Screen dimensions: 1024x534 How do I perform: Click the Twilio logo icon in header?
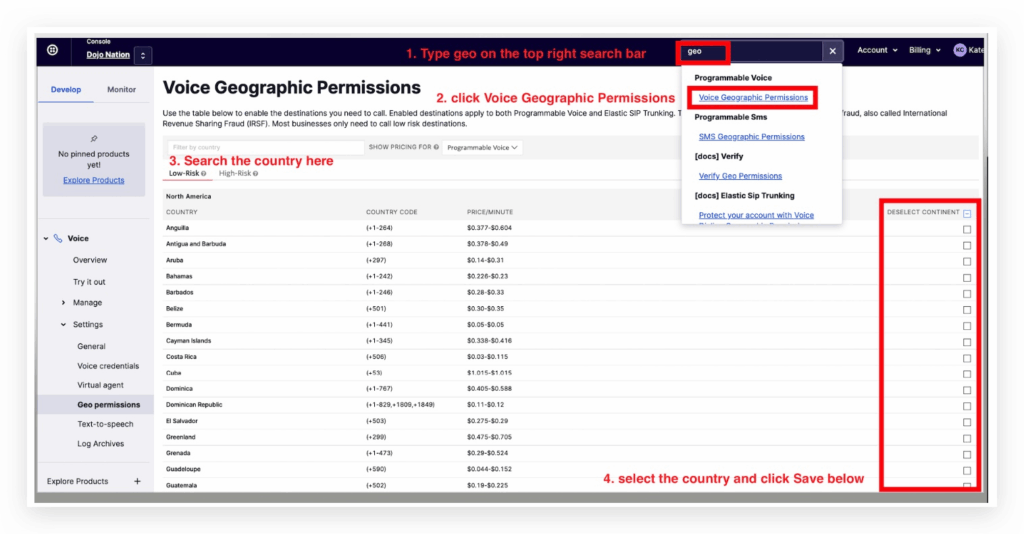pos(53,51)
